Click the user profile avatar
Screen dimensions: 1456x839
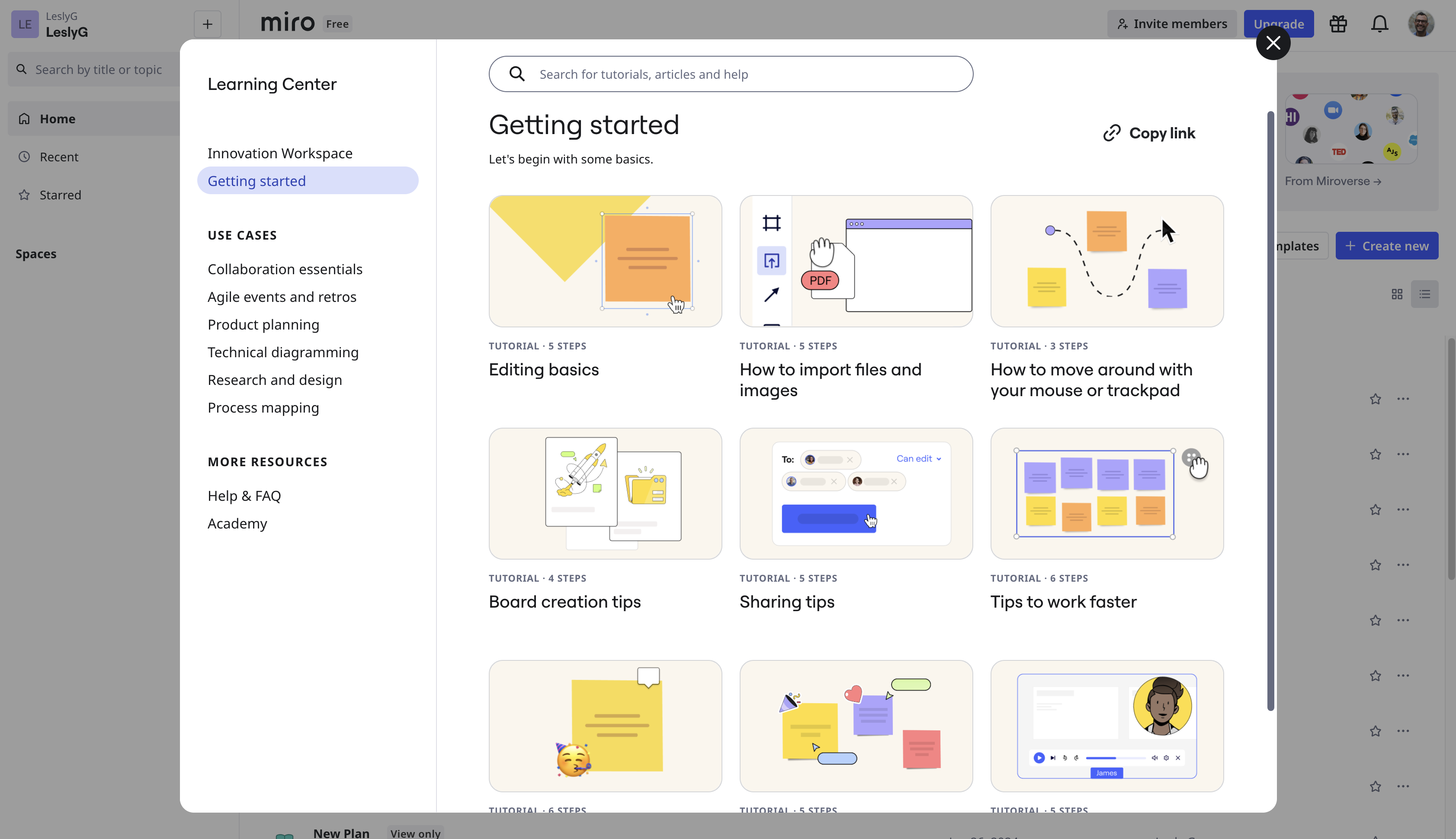coord(1421,24)
